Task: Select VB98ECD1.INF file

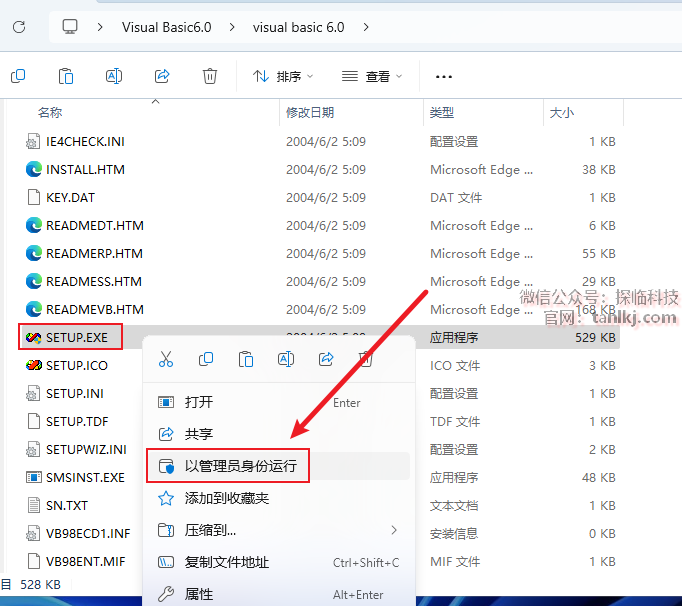Action: (x=88, y=533)
